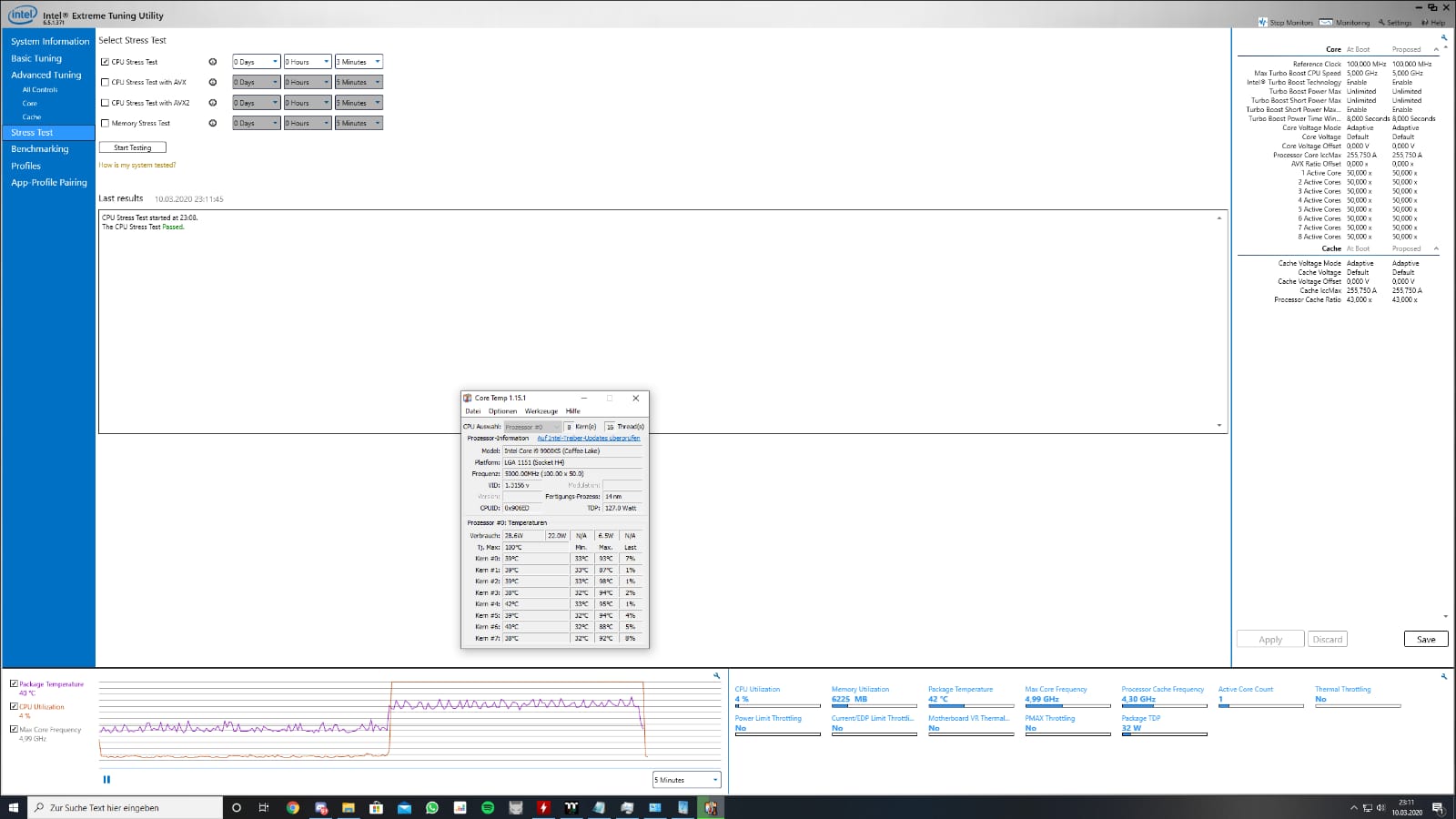Open Cortana circle icon in taskbar

coord(237,807)
